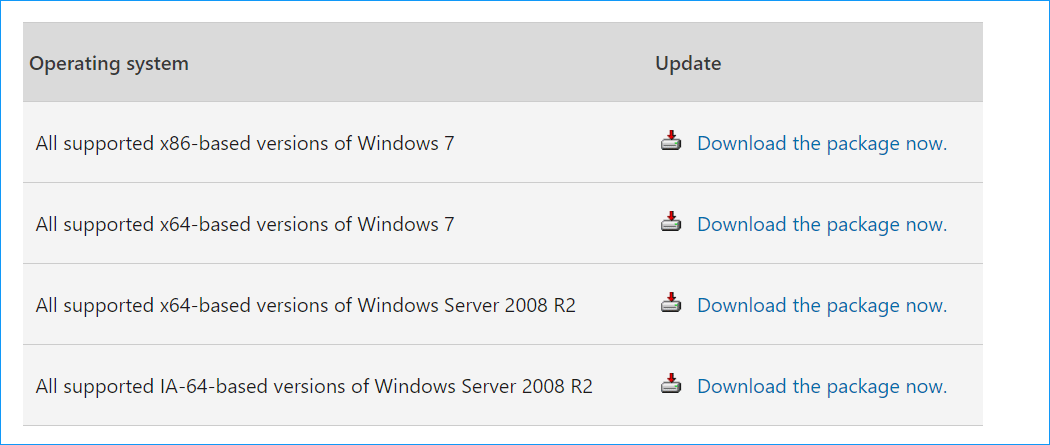The width and height of the screenshot is (1050, 445).
Task: Click the "Update" column header
Action: pos(688,64)
